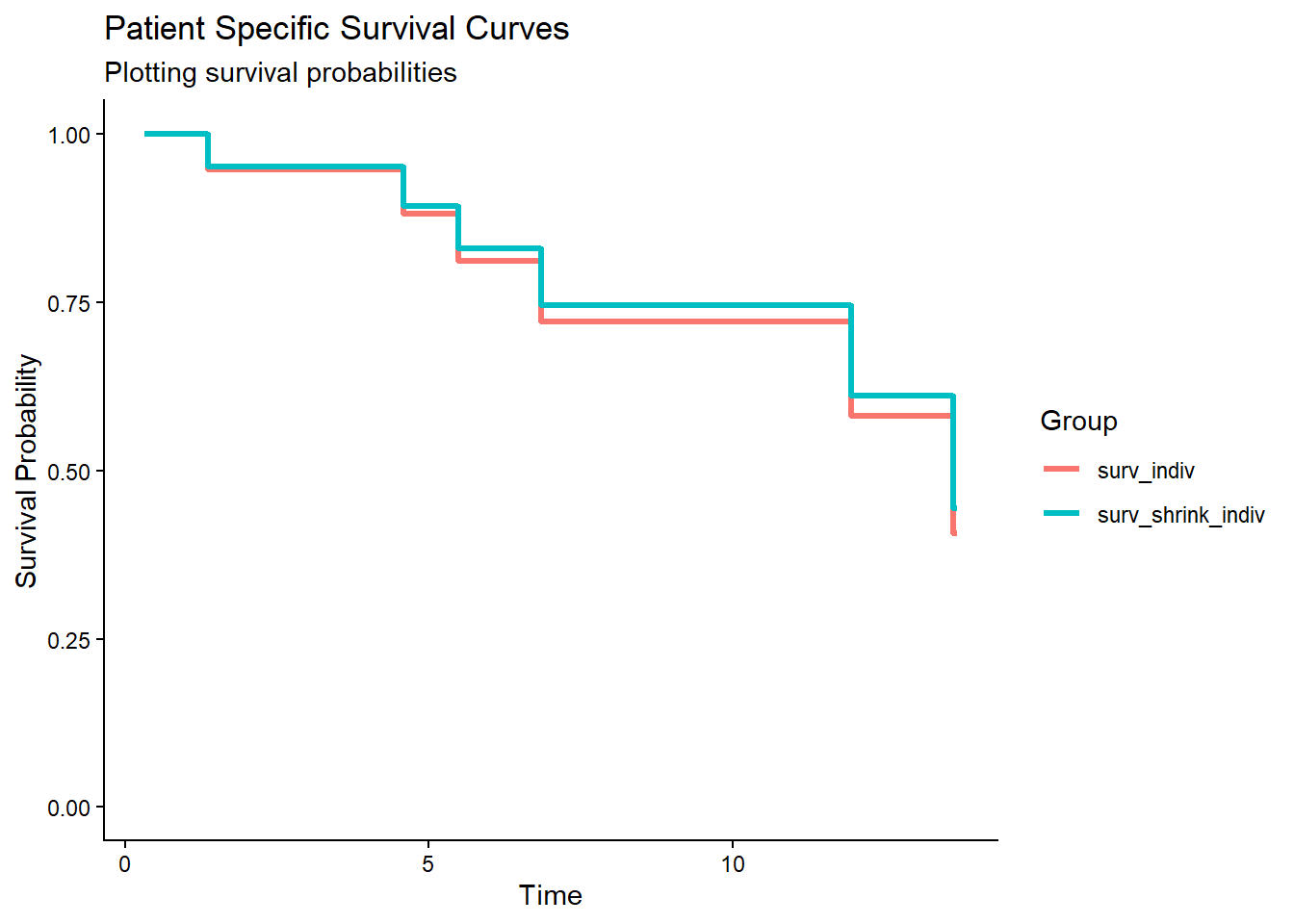Image resolution: width=1294 pixels, height=924 pixels.
Task: Click the 10 x-axis tick label
Action: [x=733, y=864]
